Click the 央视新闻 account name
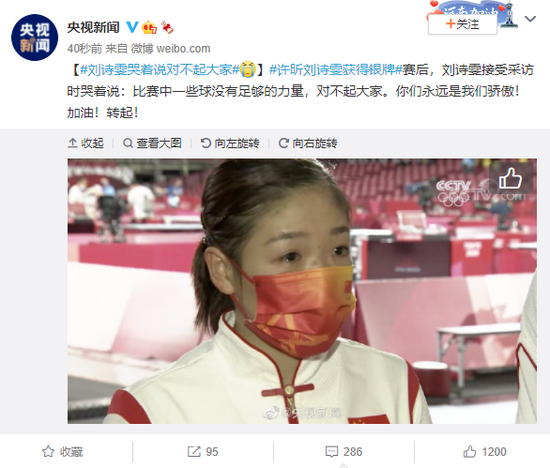Viewport: 550px width, 468px height. point(93,27)
